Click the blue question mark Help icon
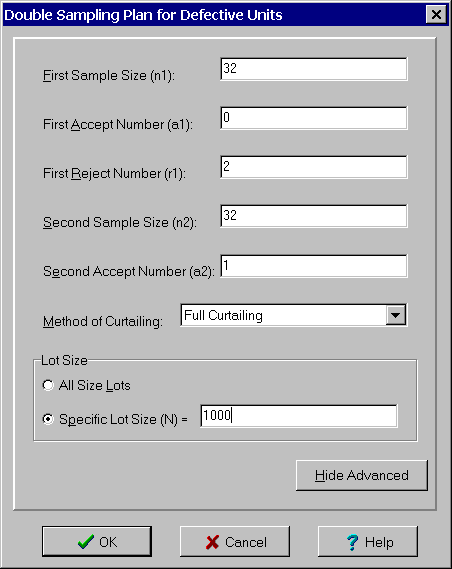Viewport: 452px width, 569px height. [x=352, y=543]
